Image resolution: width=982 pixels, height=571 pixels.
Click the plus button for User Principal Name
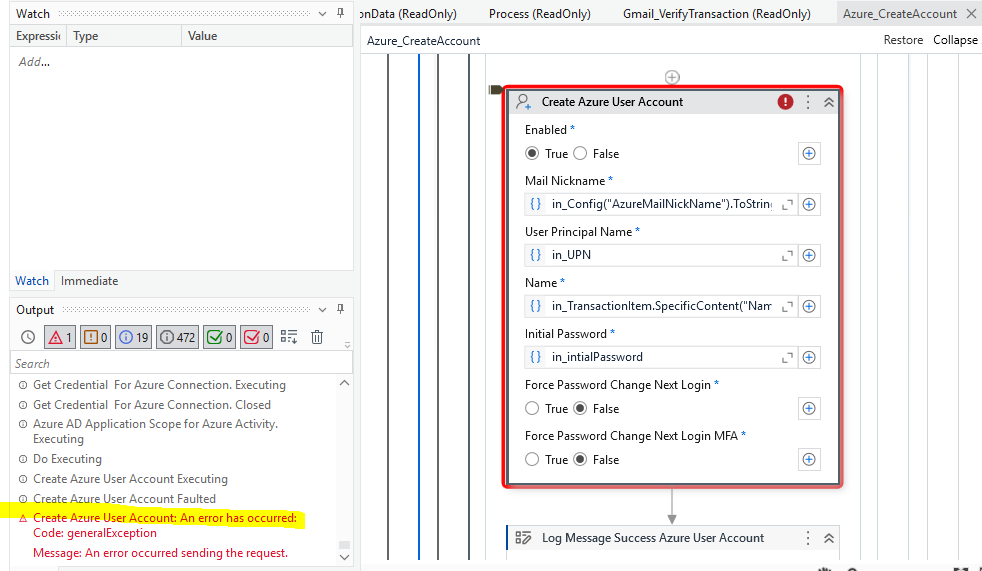click(809, 255)
